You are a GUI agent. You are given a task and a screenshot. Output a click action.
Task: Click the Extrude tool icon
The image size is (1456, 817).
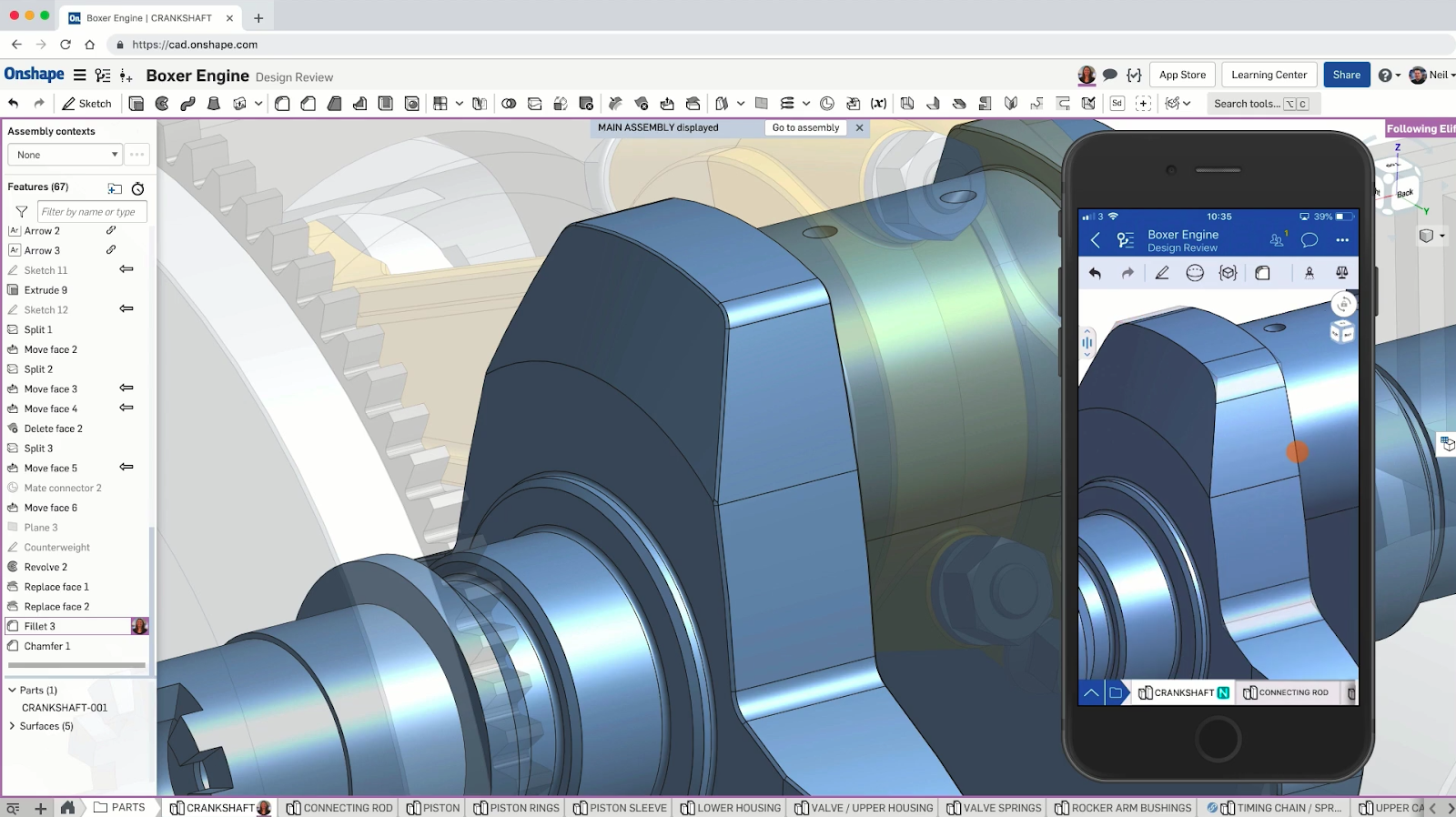click(x=136, y=104)
